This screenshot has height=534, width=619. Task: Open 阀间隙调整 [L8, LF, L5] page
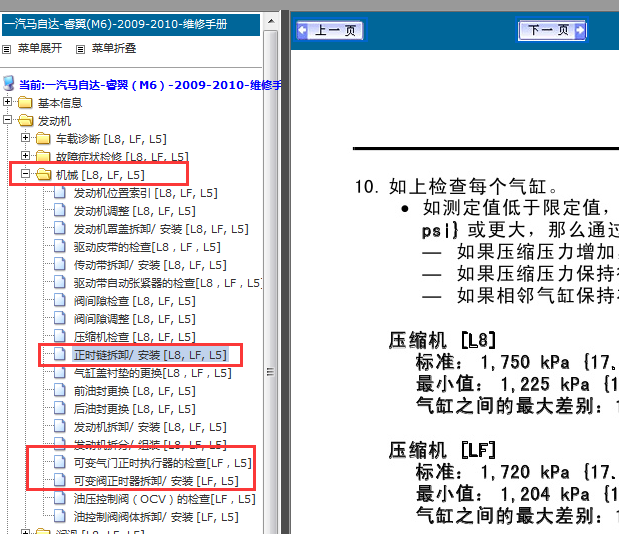coord(134,319)
